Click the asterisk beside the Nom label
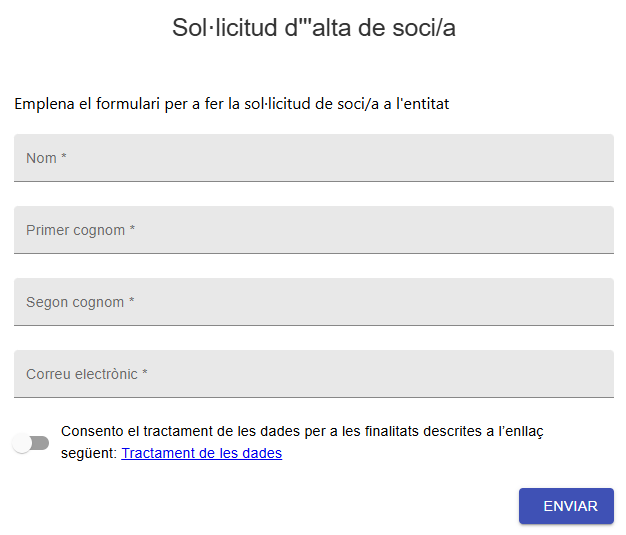The width and height of the screenshot is (626, 535). coord(63,156)
